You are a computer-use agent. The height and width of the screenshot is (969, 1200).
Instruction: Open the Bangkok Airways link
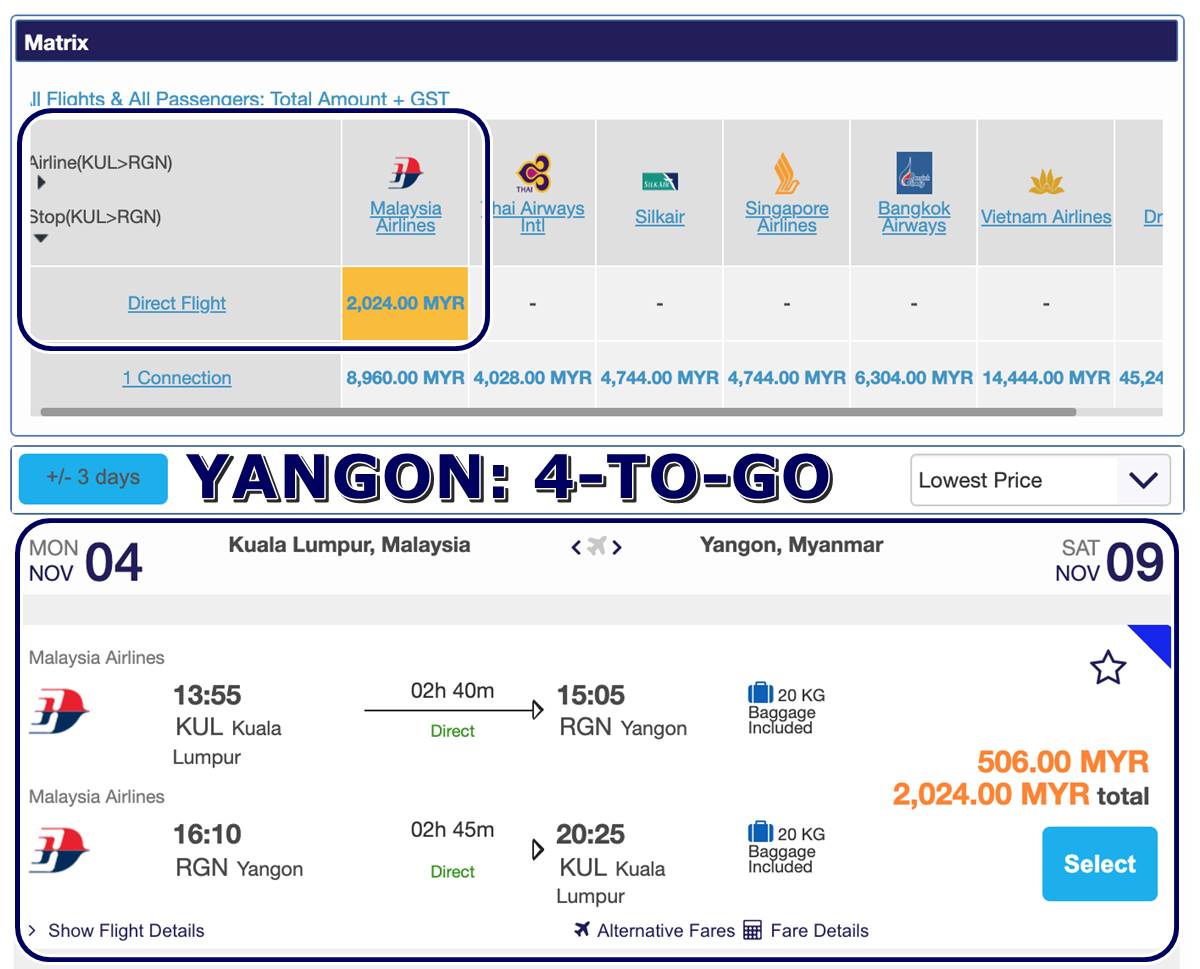[914, 217]
